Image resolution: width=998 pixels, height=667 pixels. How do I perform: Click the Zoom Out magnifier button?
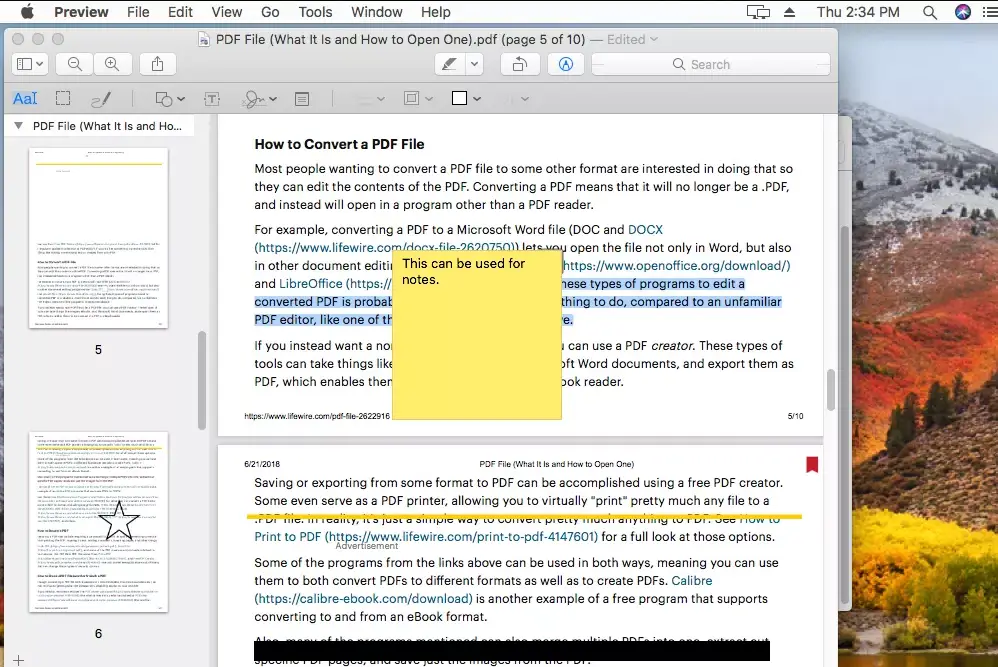(75, 64)
